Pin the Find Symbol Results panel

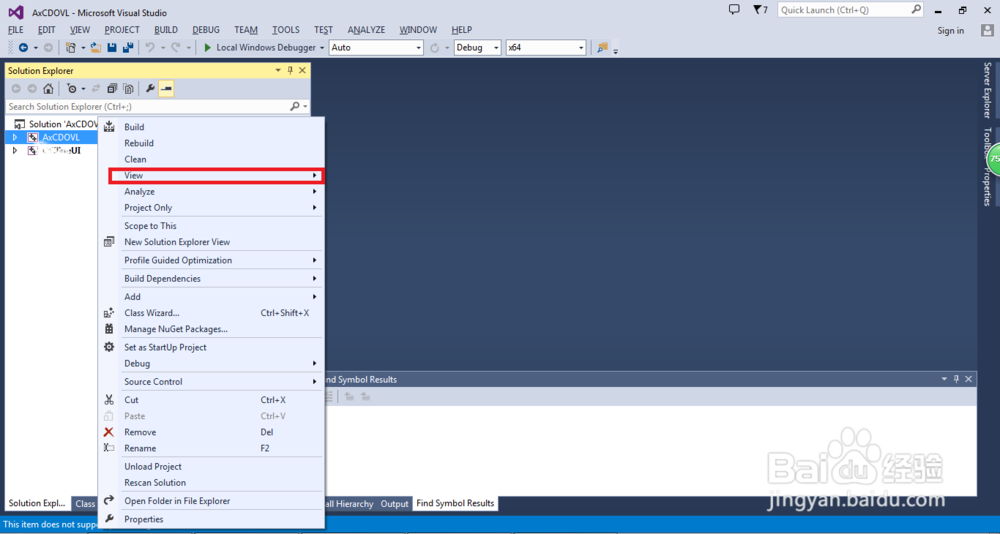click(956, 379)
